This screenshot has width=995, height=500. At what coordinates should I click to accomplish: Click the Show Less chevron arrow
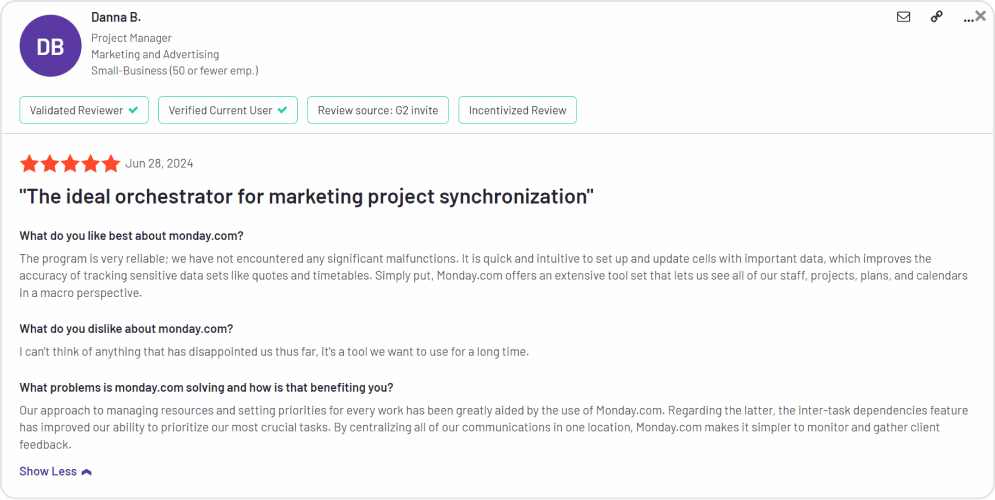87,472
